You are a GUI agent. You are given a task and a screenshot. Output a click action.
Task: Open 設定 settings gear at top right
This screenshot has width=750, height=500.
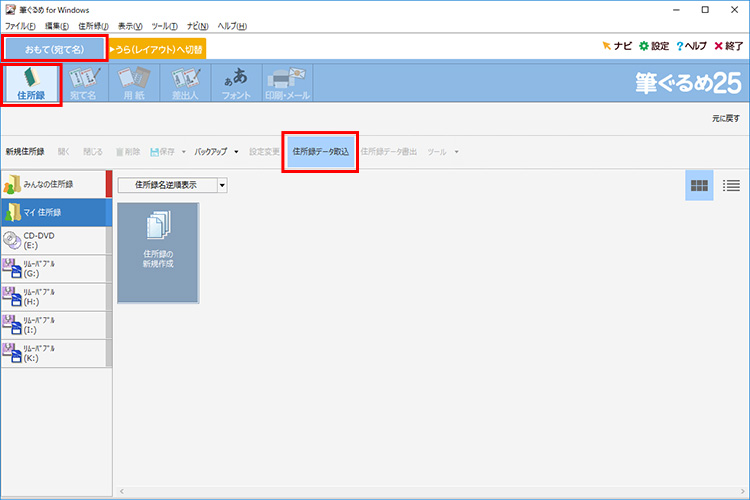[x=653, y=46]
